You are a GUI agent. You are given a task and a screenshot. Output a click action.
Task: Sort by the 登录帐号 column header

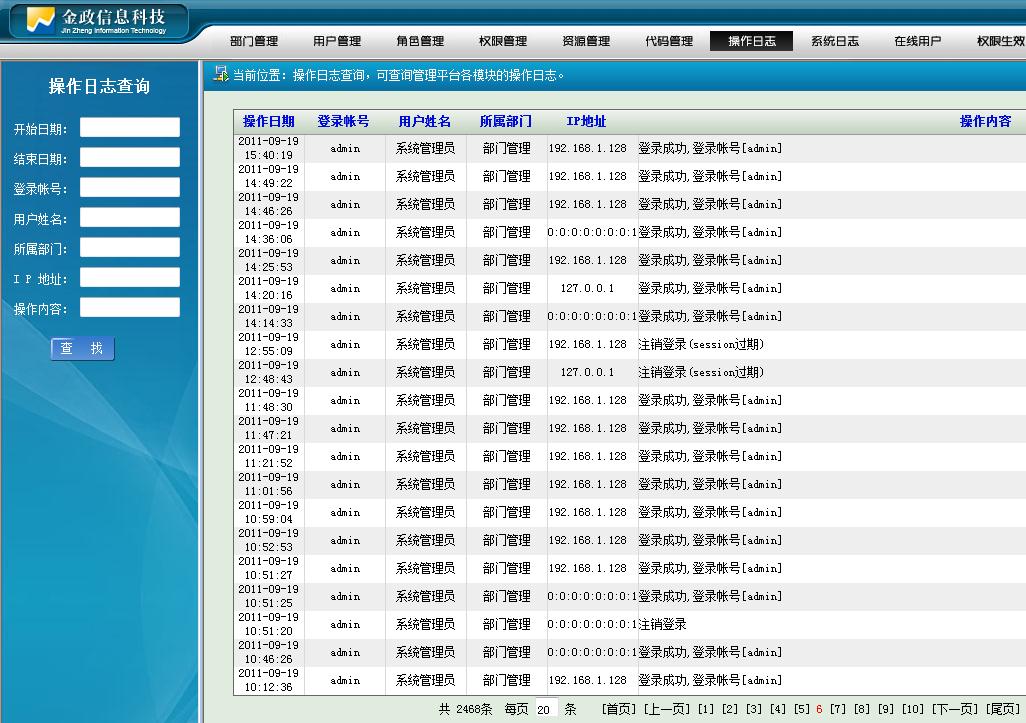click(344, 122)
